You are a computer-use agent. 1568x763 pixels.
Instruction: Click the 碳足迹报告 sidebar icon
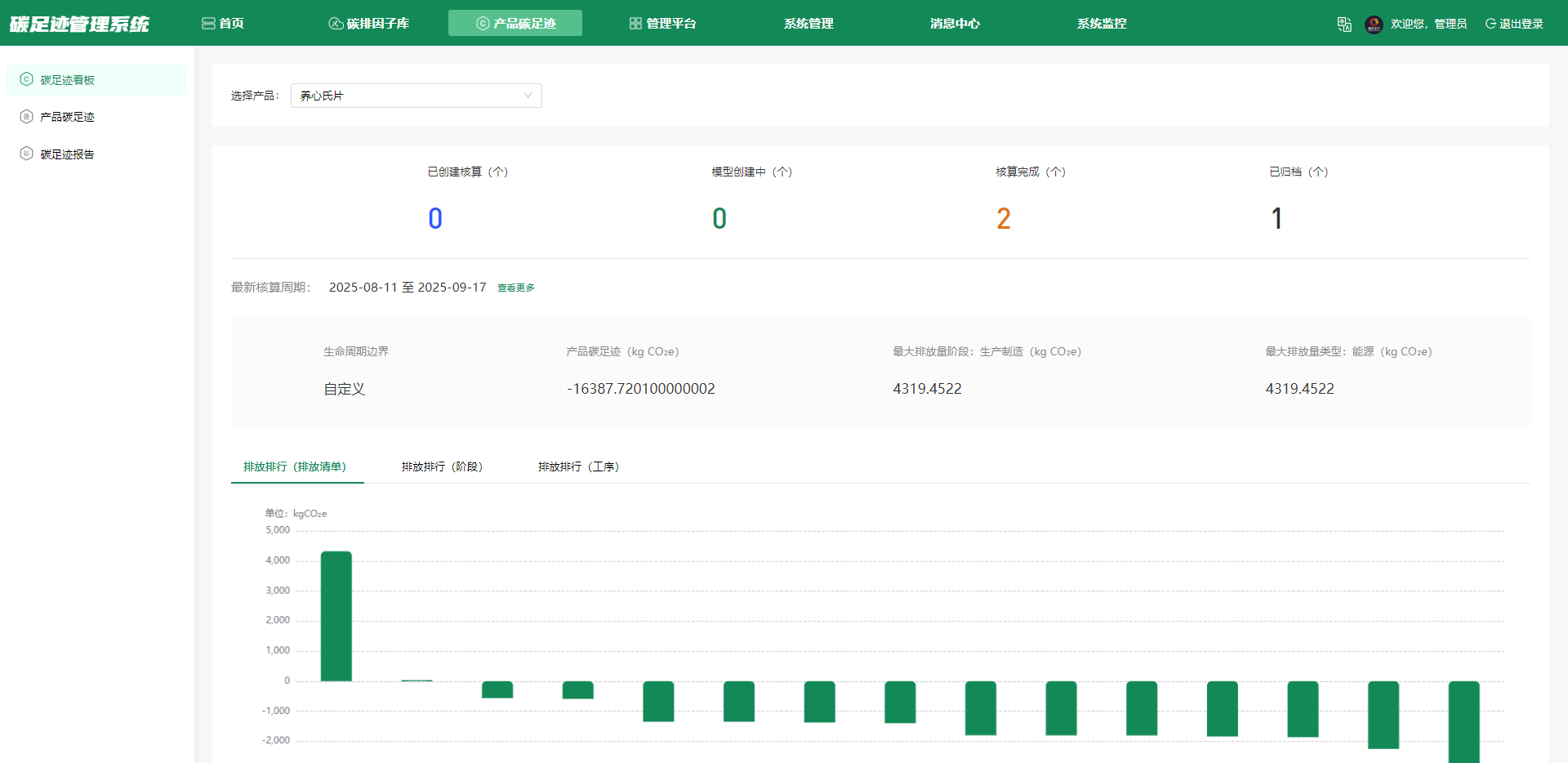click(26, 154)
